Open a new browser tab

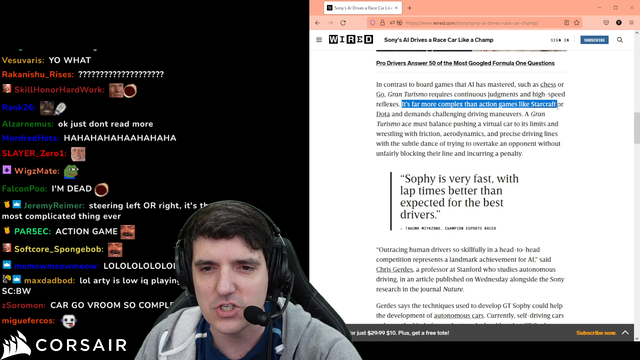[x=409, y=8]
